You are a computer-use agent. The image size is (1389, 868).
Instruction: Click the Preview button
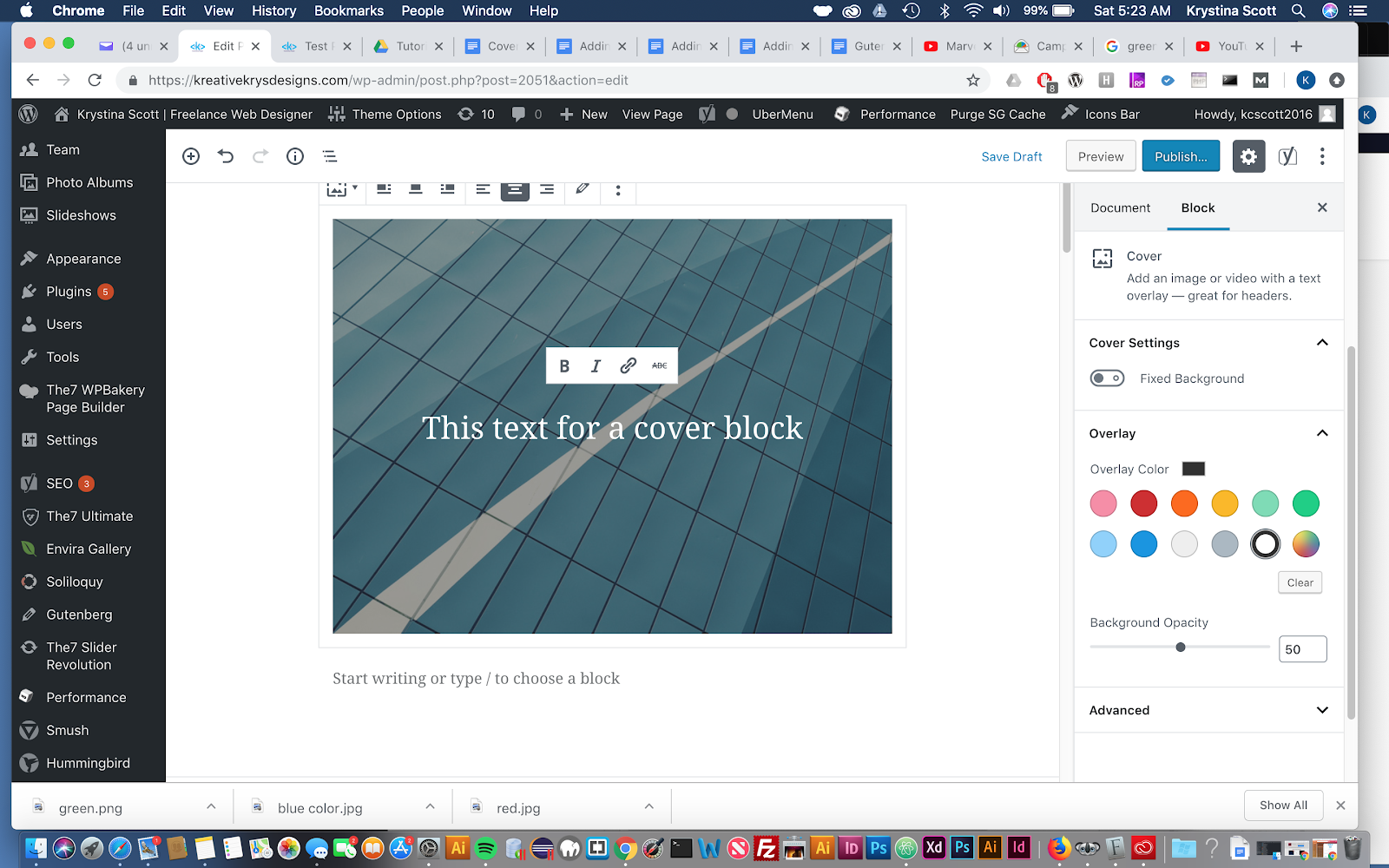tap(1101, 156)
